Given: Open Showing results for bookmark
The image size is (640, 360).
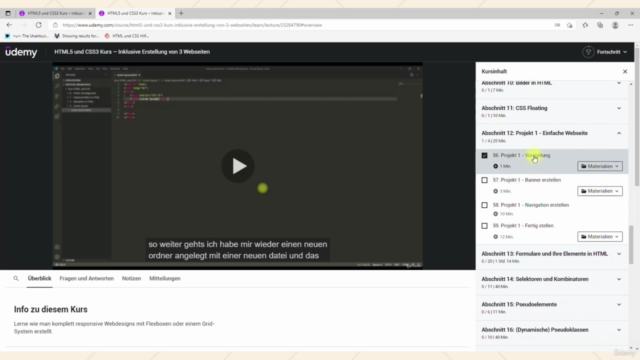Looking at the screenshot, I should tap(77, 36).
